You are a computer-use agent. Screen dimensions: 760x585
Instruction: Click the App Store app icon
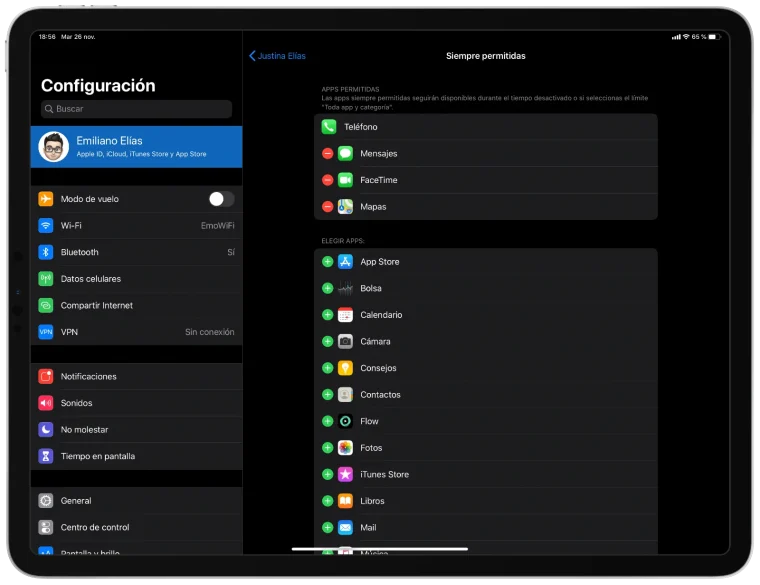pos(345,262)
